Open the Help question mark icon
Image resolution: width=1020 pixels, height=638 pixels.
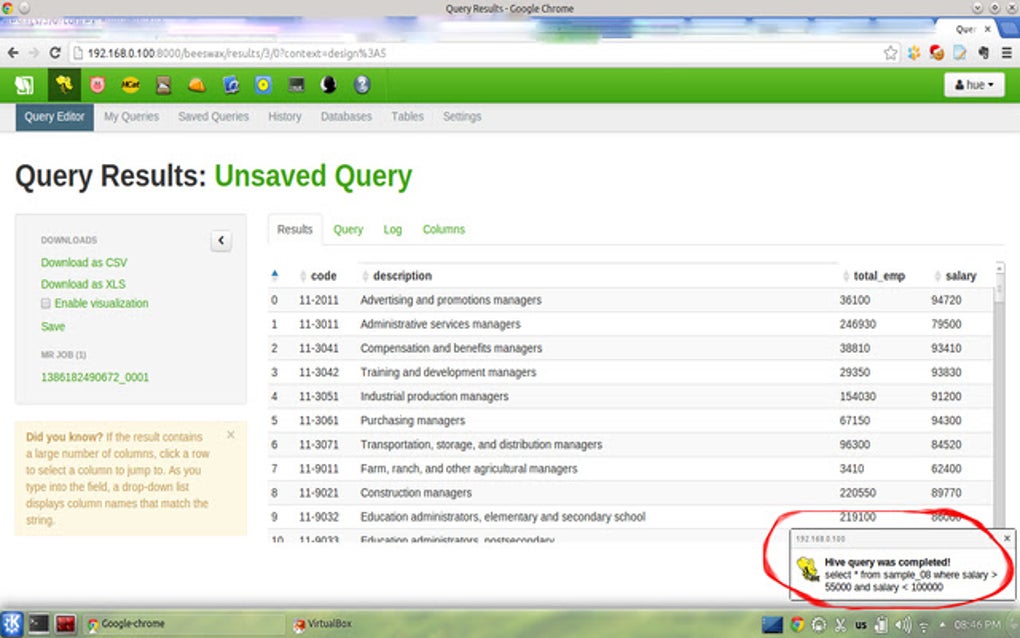point(361,85)
